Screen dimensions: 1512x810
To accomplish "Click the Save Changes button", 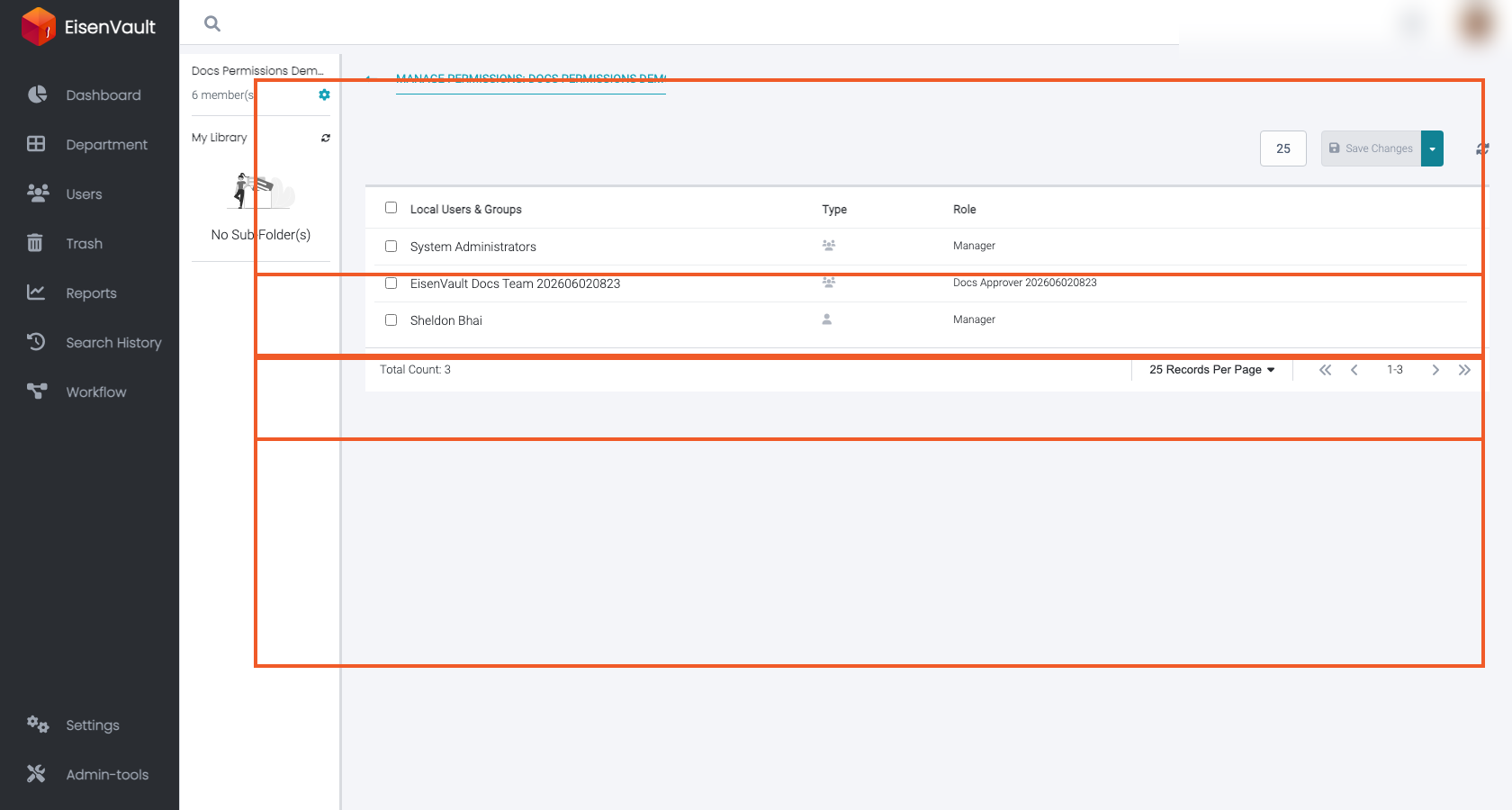I will point(1371,148).
